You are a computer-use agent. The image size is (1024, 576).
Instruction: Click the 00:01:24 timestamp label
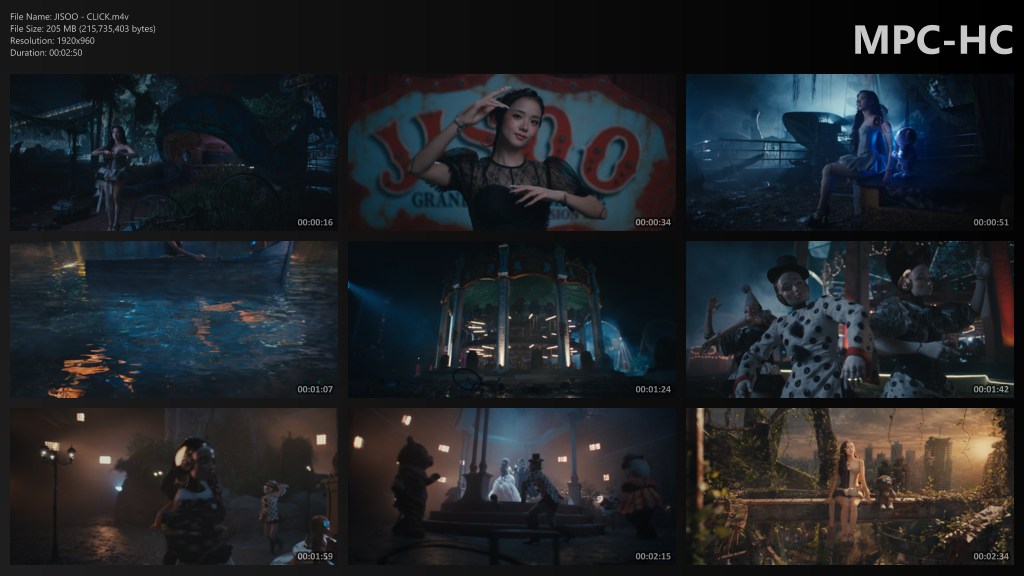tap(653, 389)
